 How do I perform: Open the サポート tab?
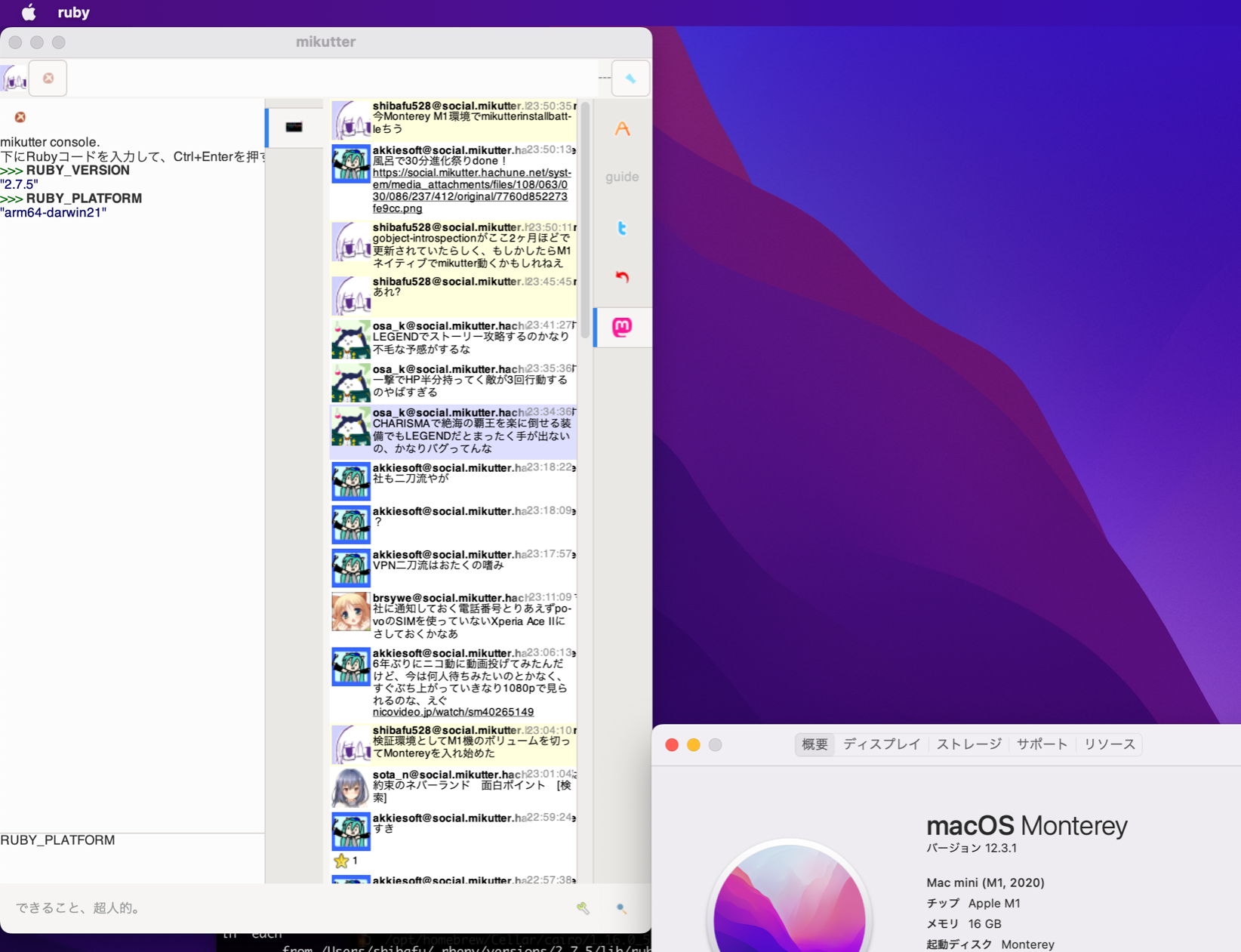point(1042,744)
